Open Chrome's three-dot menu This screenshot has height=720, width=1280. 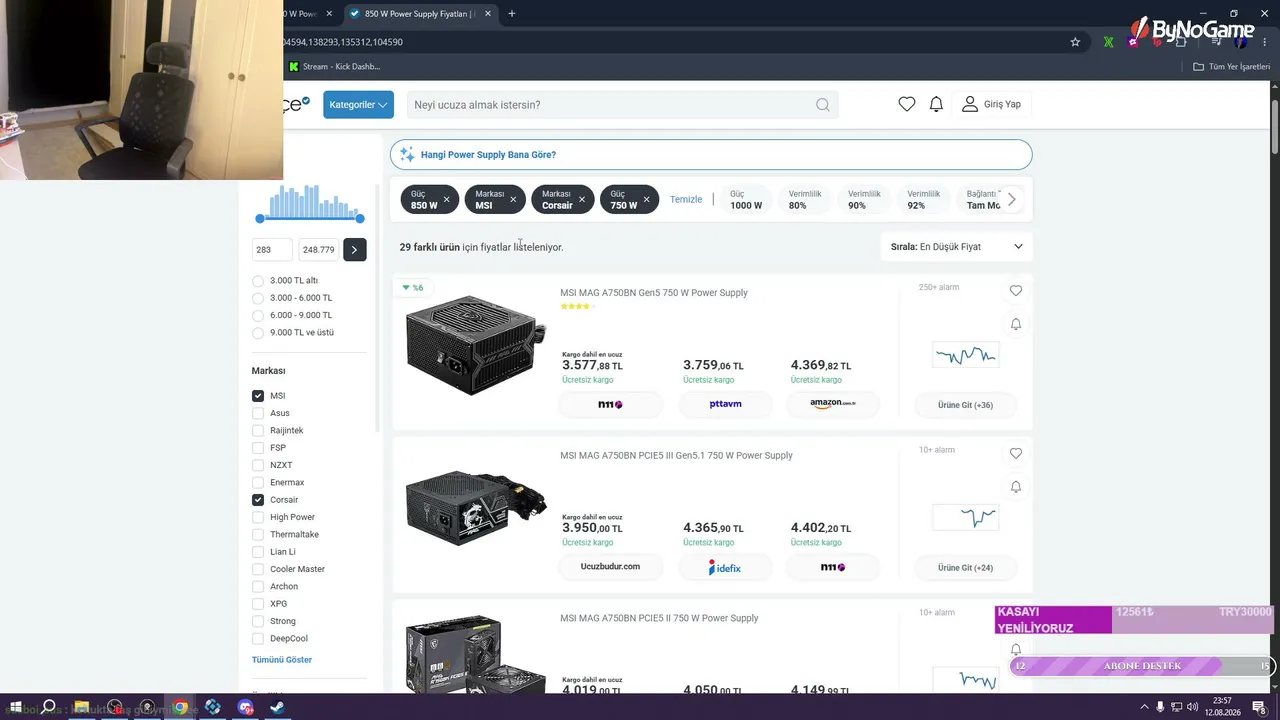(1263, 42)
